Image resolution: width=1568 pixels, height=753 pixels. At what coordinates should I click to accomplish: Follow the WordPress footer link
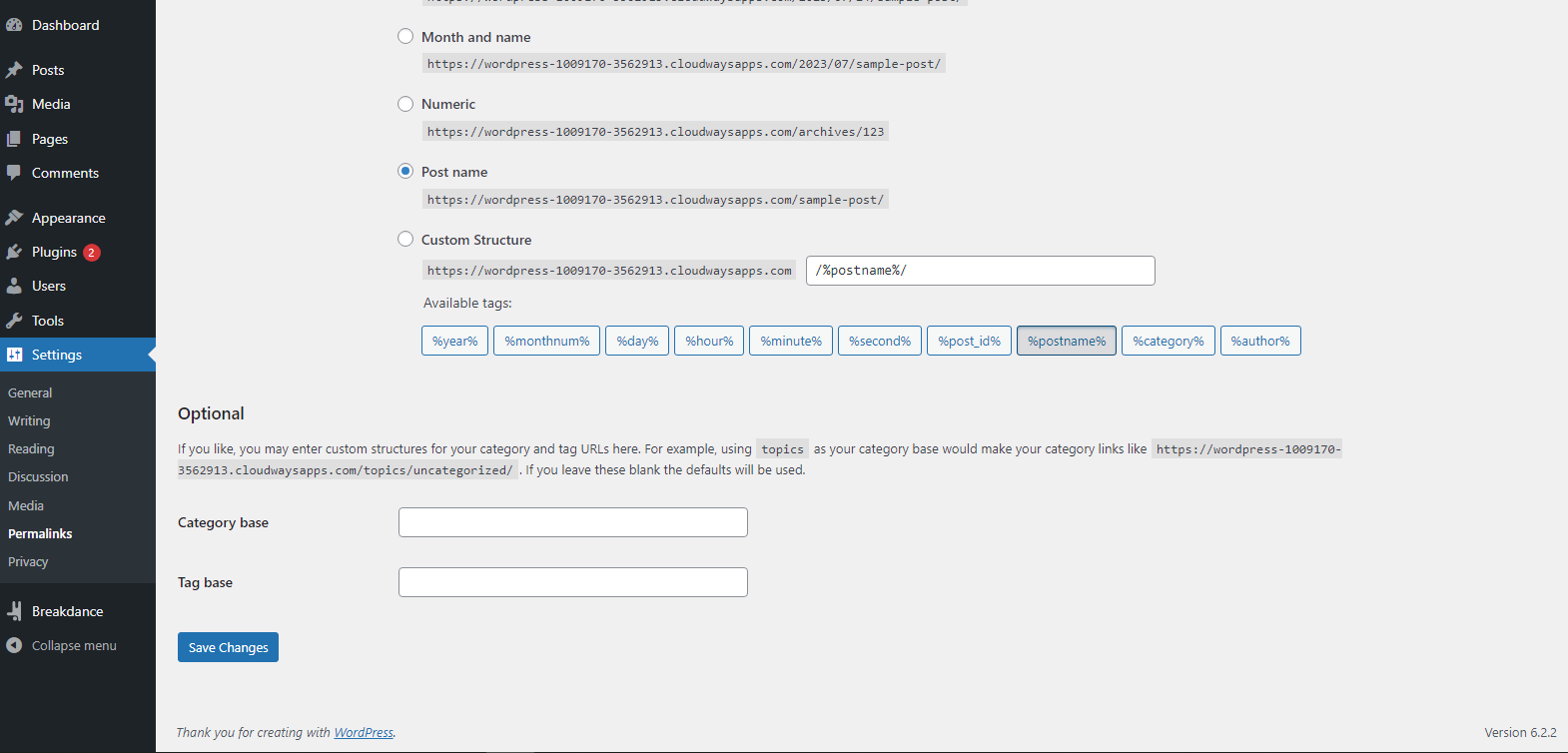[364, 732]
